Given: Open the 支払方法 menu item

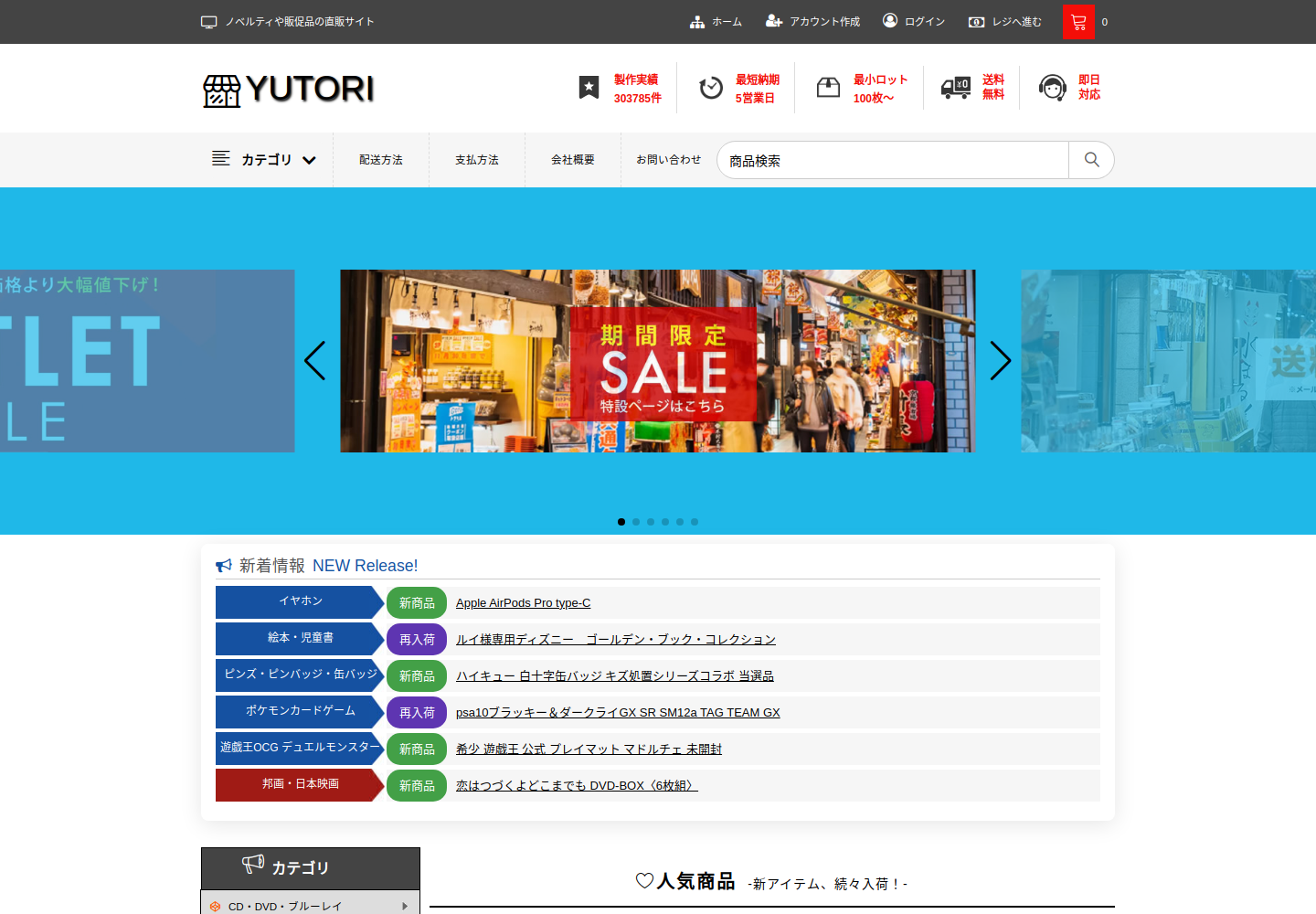Looking at the screenshot, I should pos(477,160).
